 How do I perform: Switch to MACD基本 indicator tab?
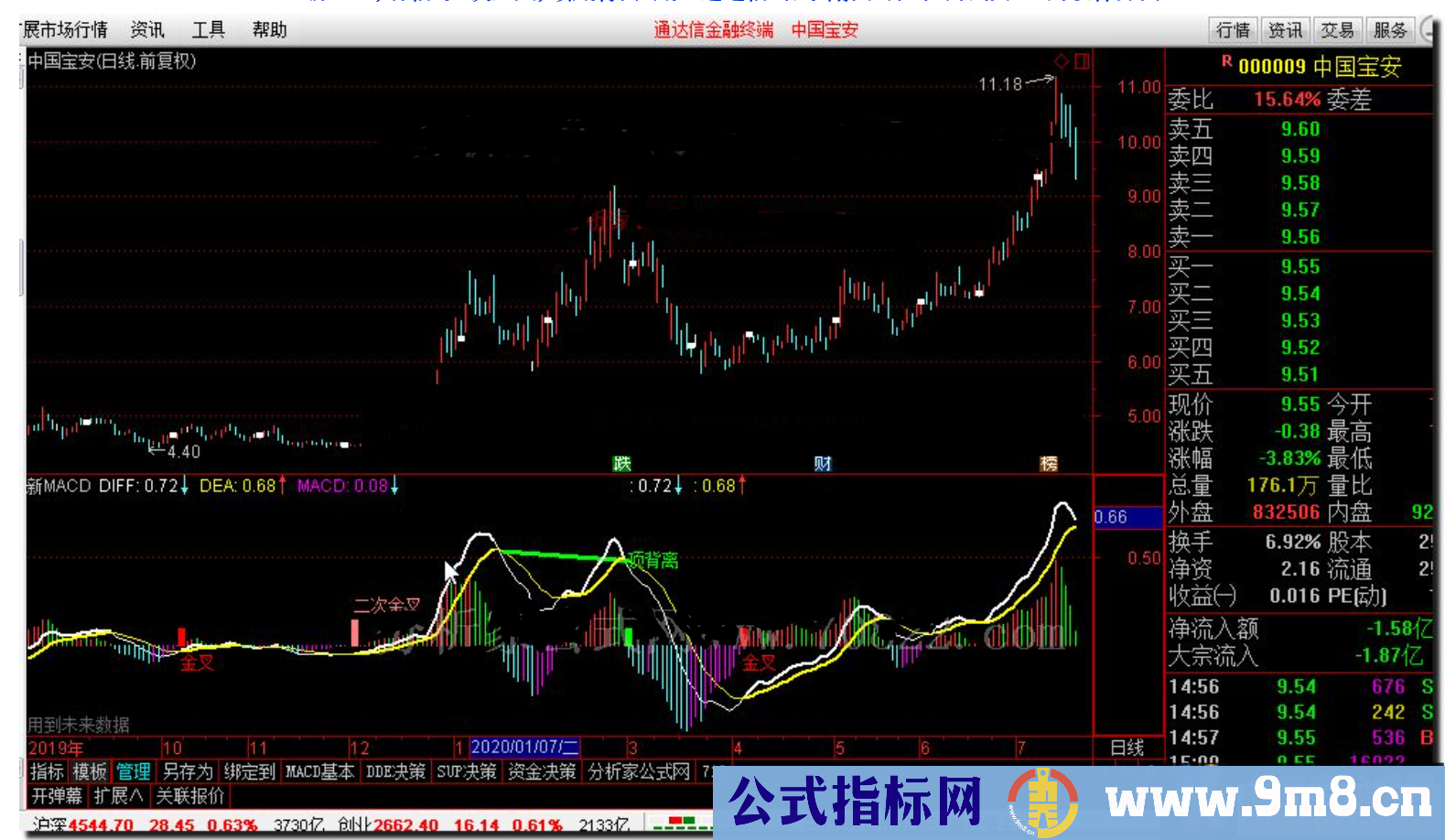pyautogui.click(x=320, y=771)
